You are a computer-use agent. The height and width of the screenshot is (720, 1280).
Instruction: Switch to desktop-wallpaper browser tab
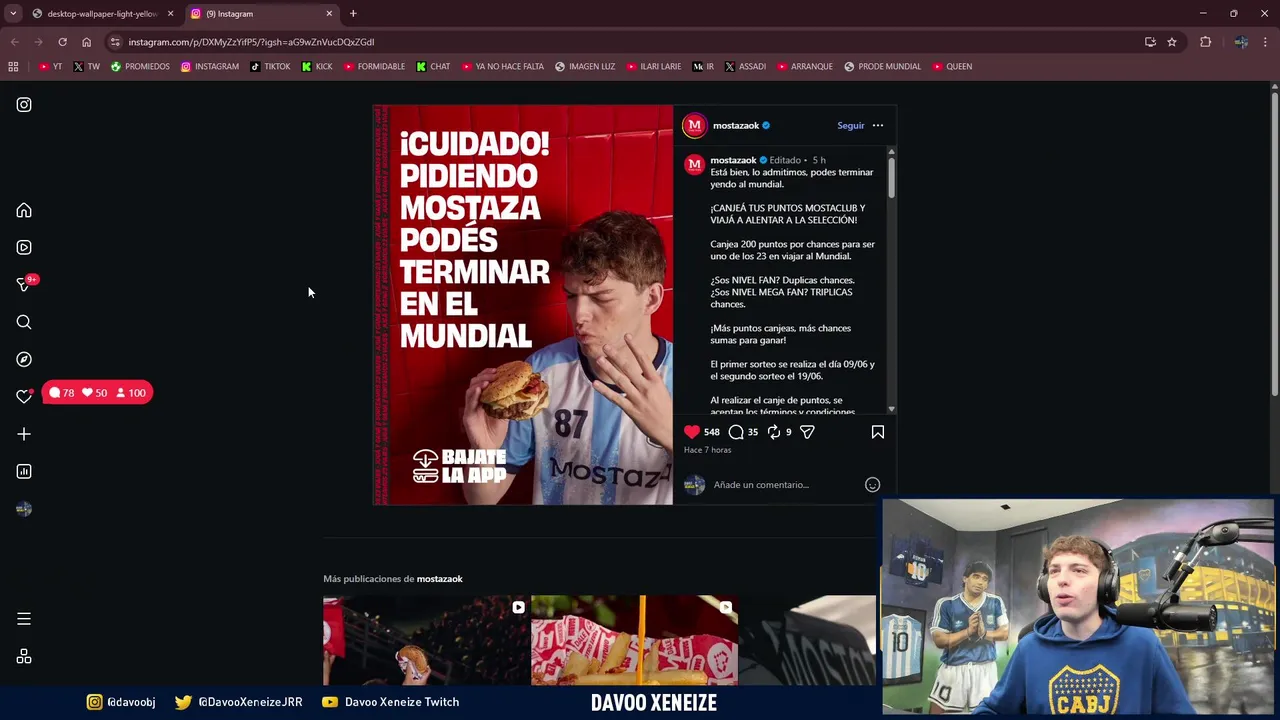click(x=102, y=14)
